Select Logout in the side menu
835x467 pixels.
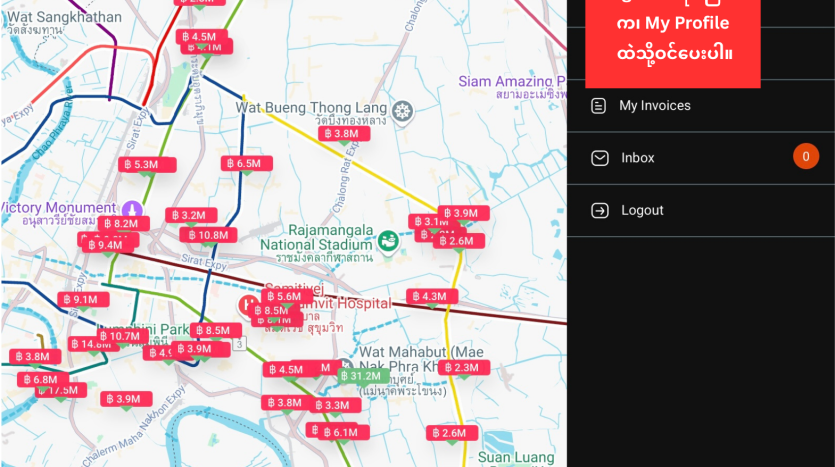(642, 211)
